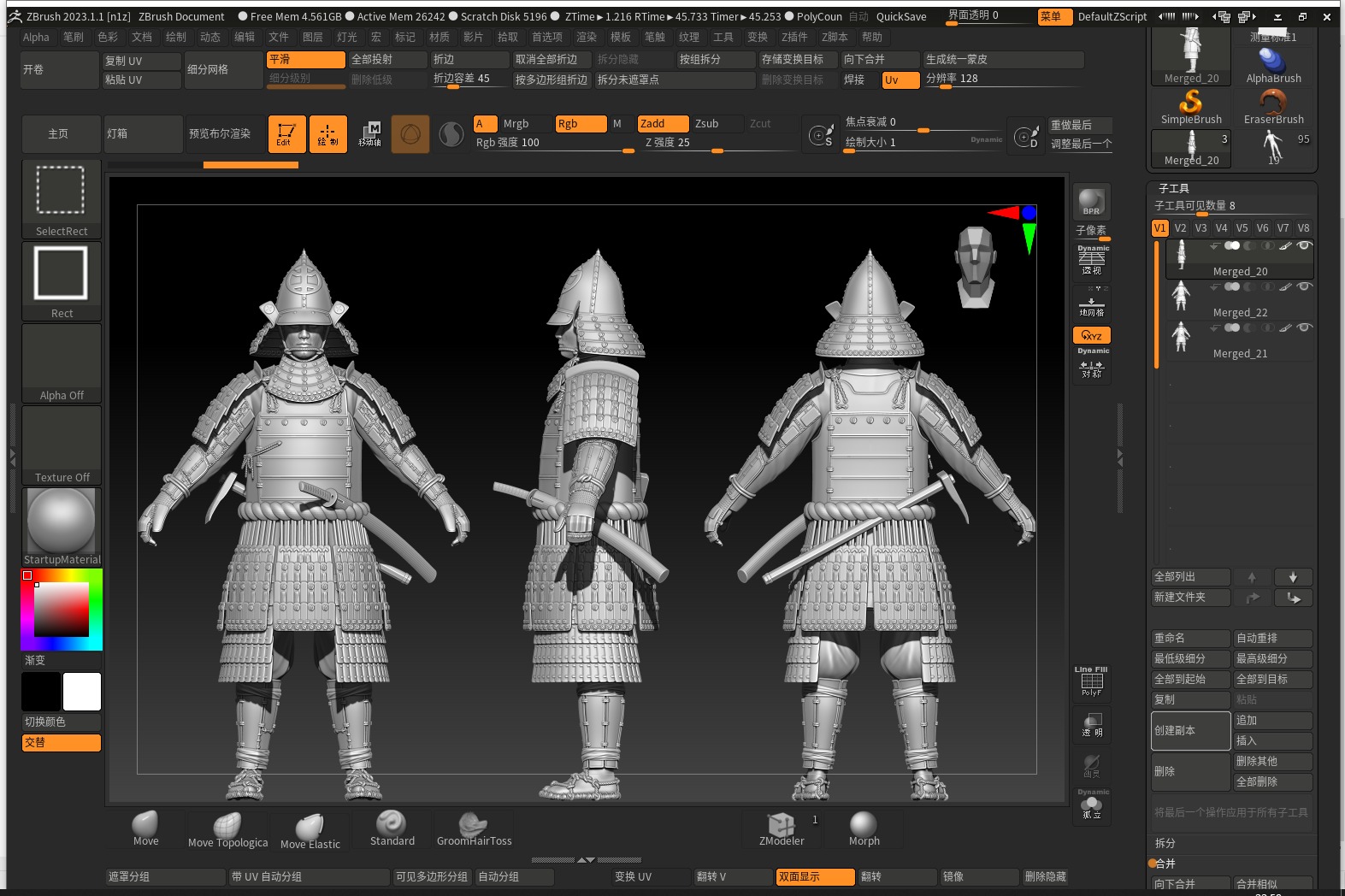Hide the Merged_20 subtool with eye icon

(1303, 245)
